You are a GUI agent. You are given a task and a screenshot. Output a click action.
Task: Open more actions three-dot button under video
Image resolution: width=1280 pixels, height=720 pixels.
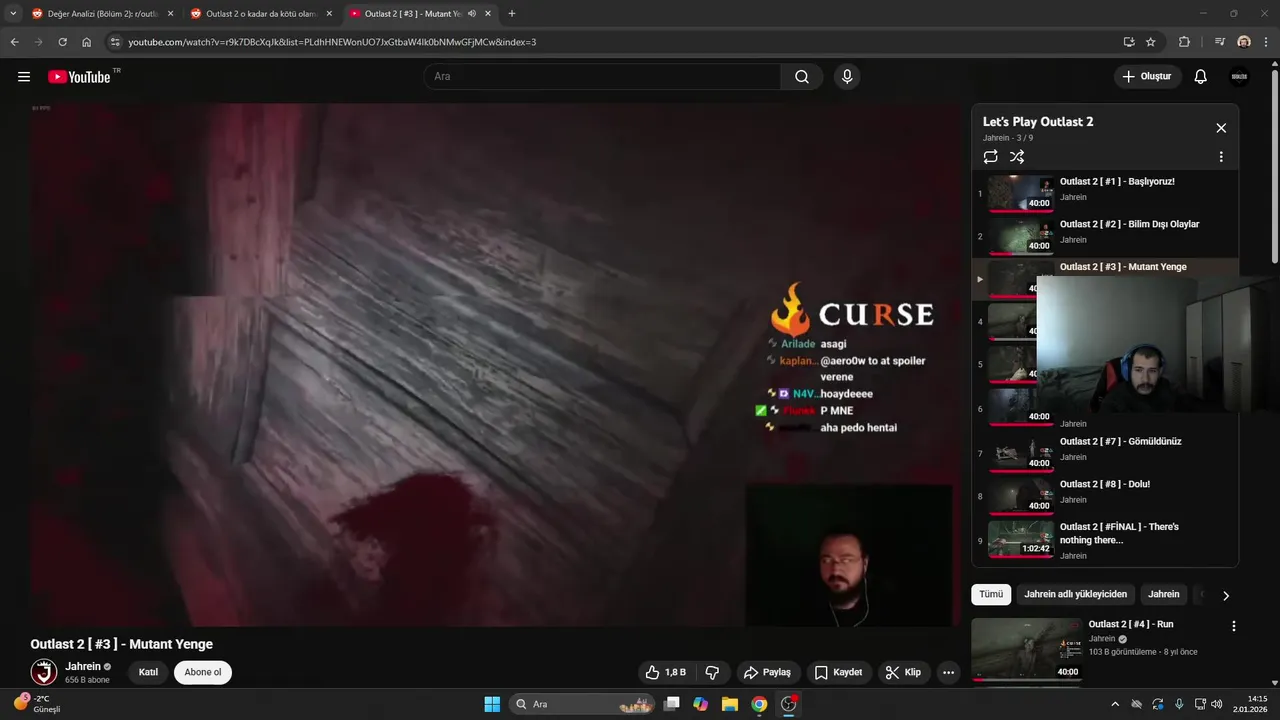[x=948, y=672]
